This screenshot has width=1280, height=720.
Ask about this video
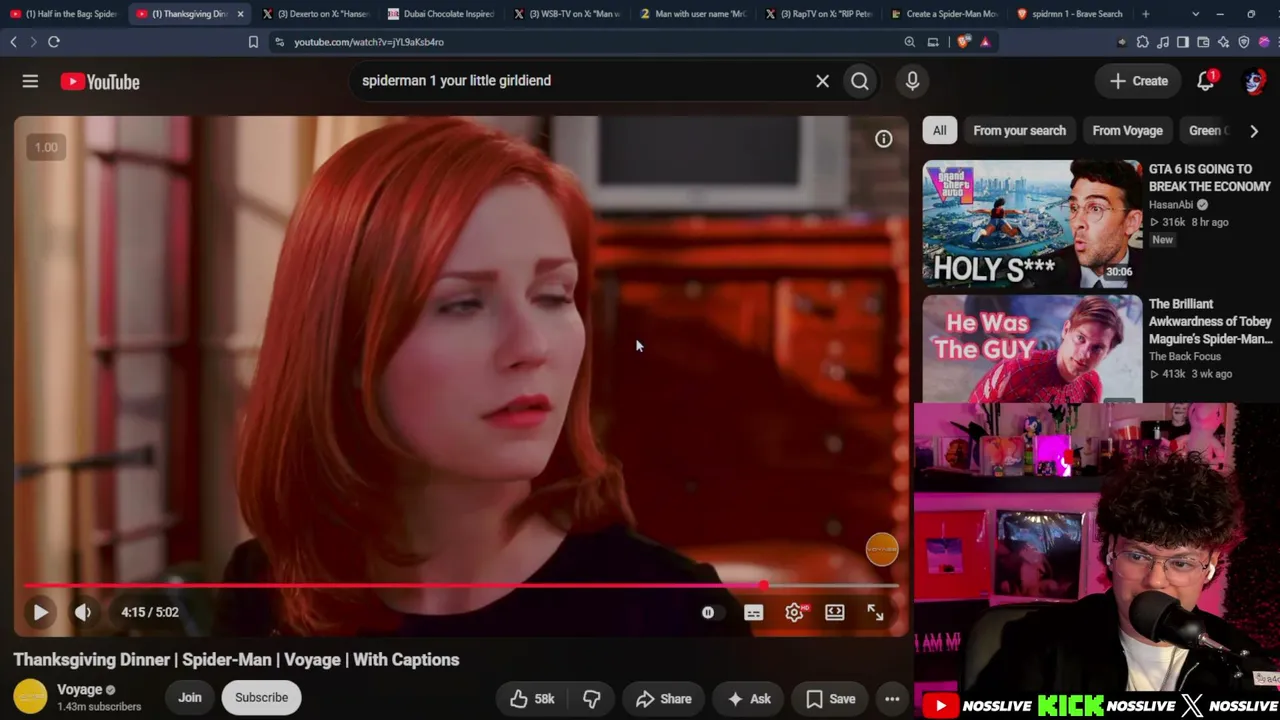point(749,699)
